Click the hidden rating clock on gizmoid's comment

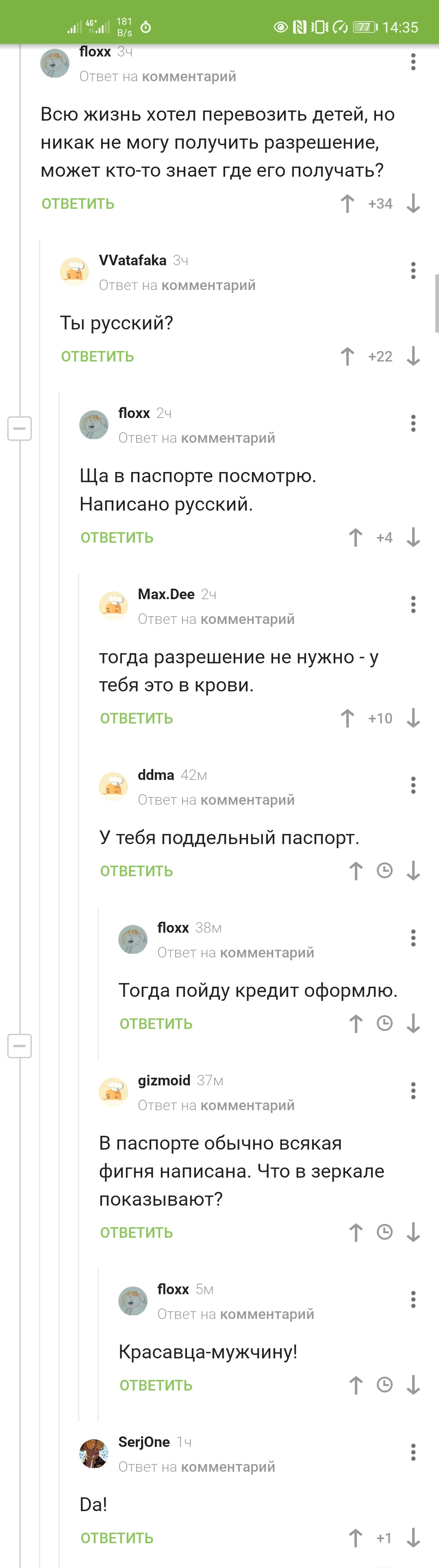tap(385, 1232)
